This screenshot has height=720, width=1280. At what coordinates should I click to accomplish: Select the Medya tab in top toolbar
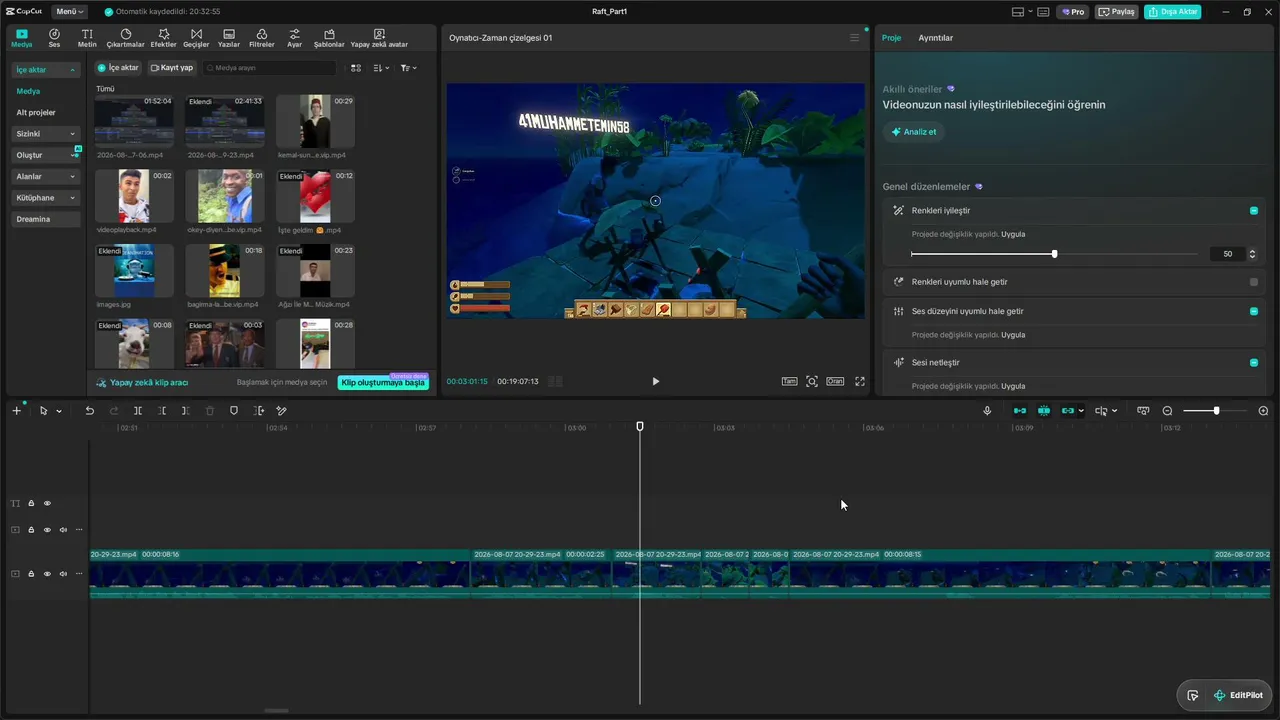22,38
